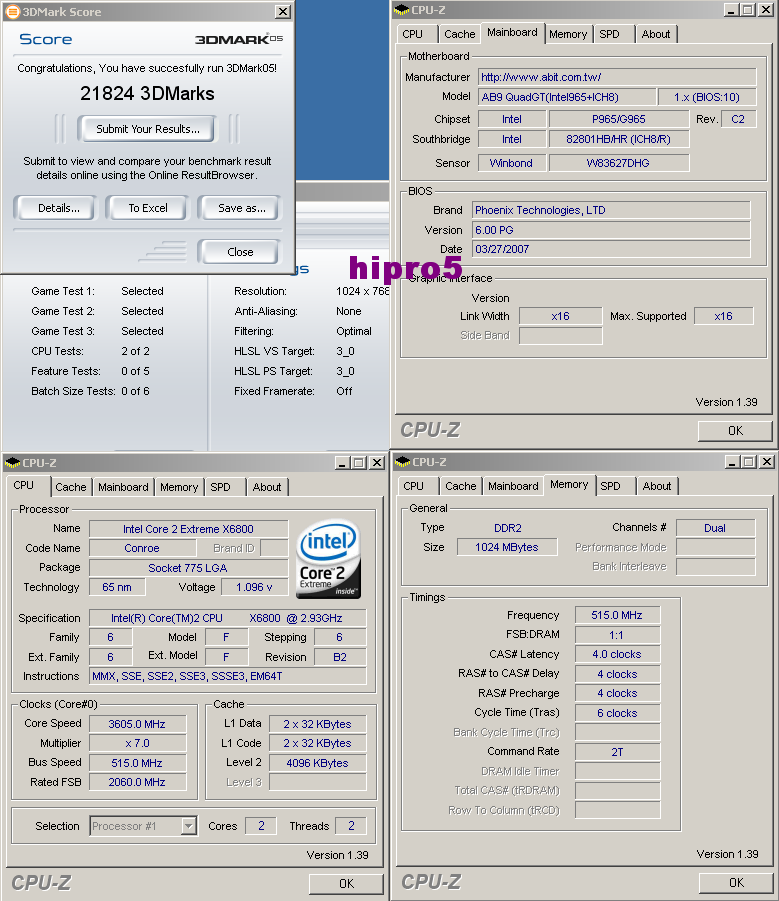This screenshot has height=901, width=779.
Task: Open Cache tab in Mainboard CPU-Z window
Action: (460, 34)
